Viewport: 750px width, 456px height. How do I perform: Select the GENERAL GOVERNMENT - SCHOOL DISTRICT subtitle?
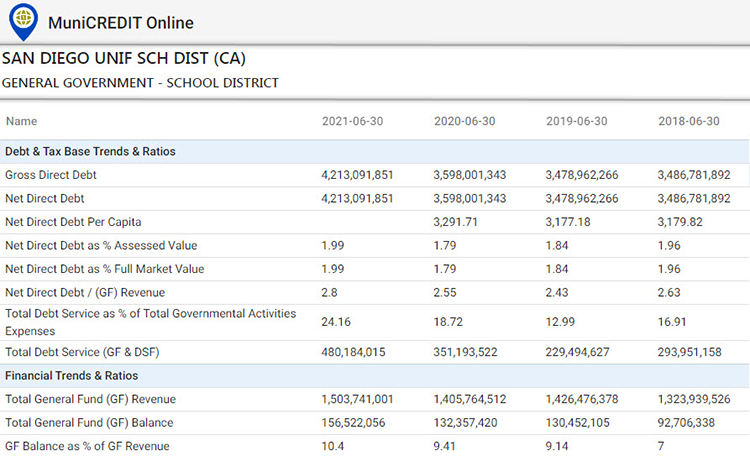[x=140, y=83]
